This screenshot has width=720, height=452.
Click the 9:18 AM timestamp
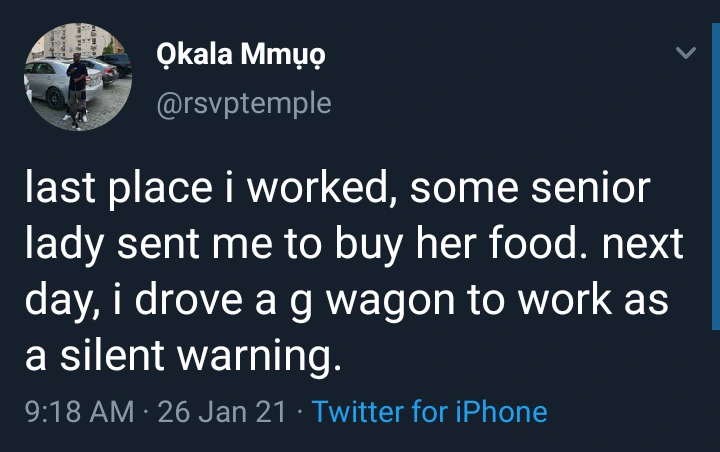point(79,412)
